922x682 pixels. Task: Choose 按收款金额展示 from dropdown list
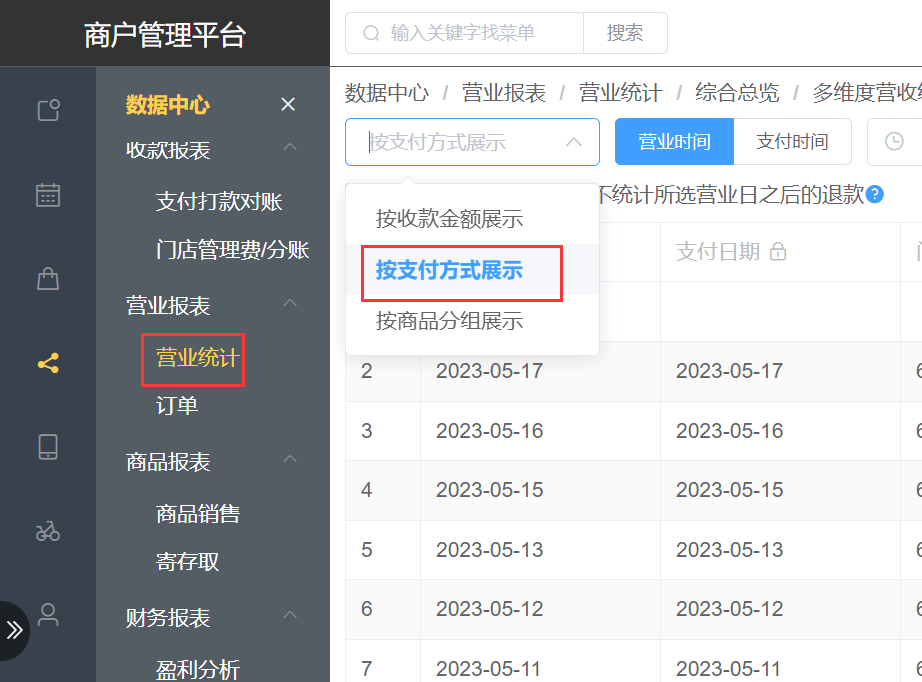click(x=449, y=218)
